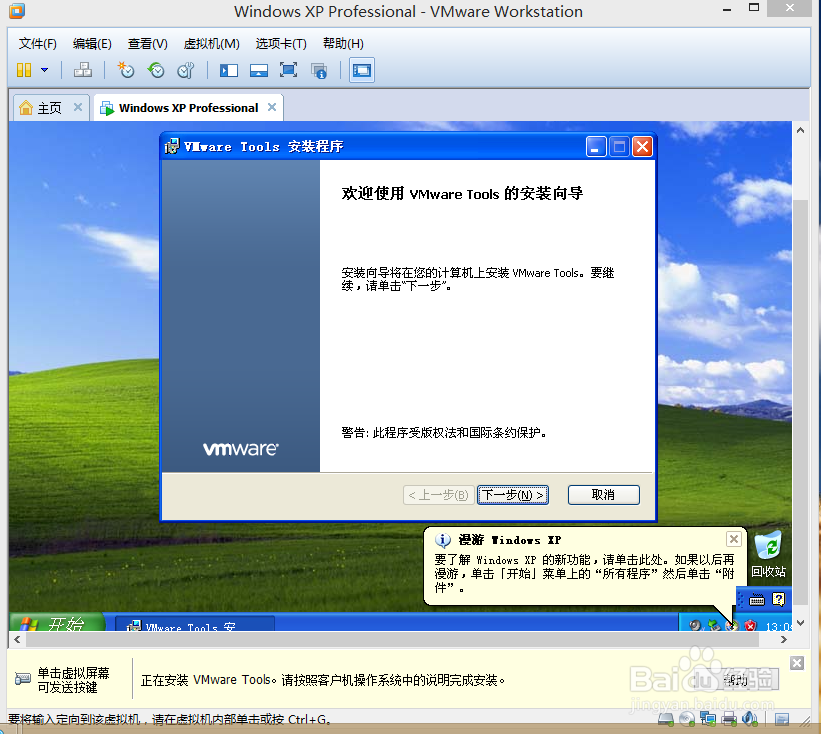Click the right arrow of the horizontal scrollbar
This screenshot has height=734, width=821.
[x=783, y=639]
